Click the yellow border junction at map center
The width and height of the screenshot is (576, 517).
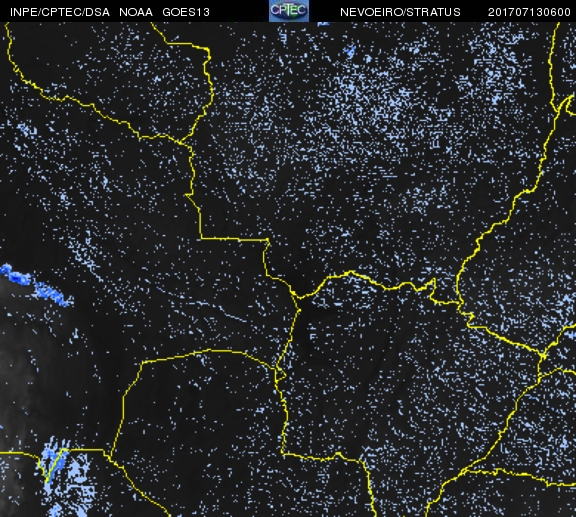297,297
